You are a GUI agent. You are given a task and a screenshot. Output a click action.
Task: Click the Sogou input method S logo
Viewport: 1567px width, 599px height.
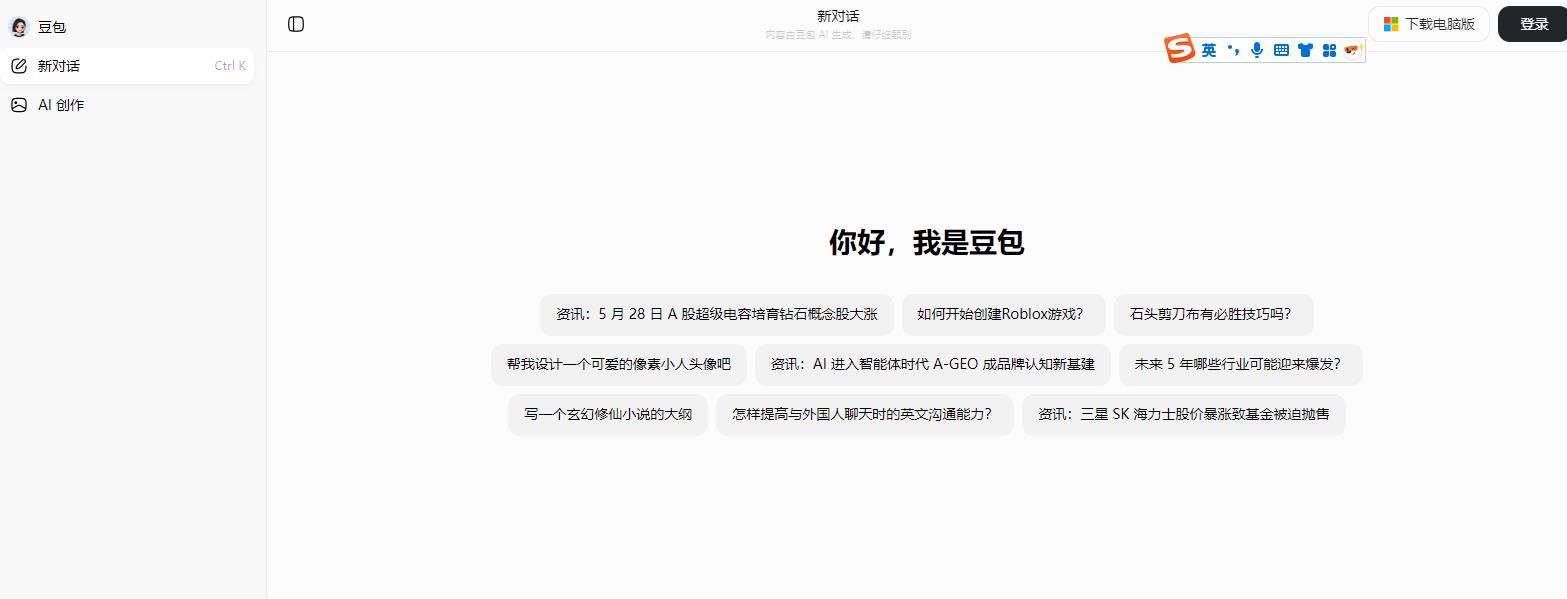(1180, 49)
